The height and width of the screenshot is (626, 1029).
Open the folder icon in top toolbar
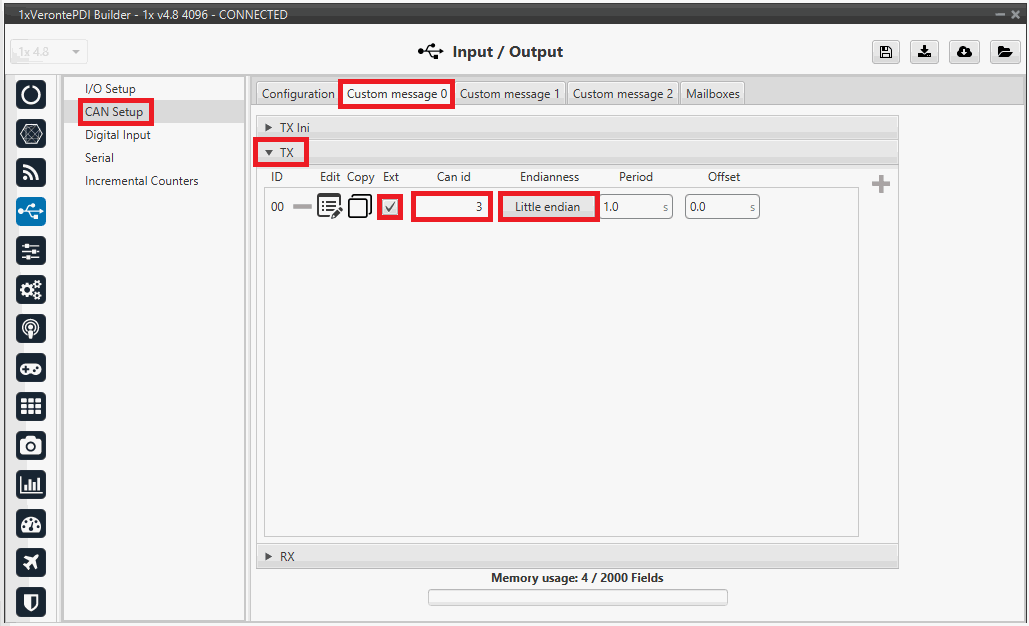pyautogui.click(x=1005, y=52)
